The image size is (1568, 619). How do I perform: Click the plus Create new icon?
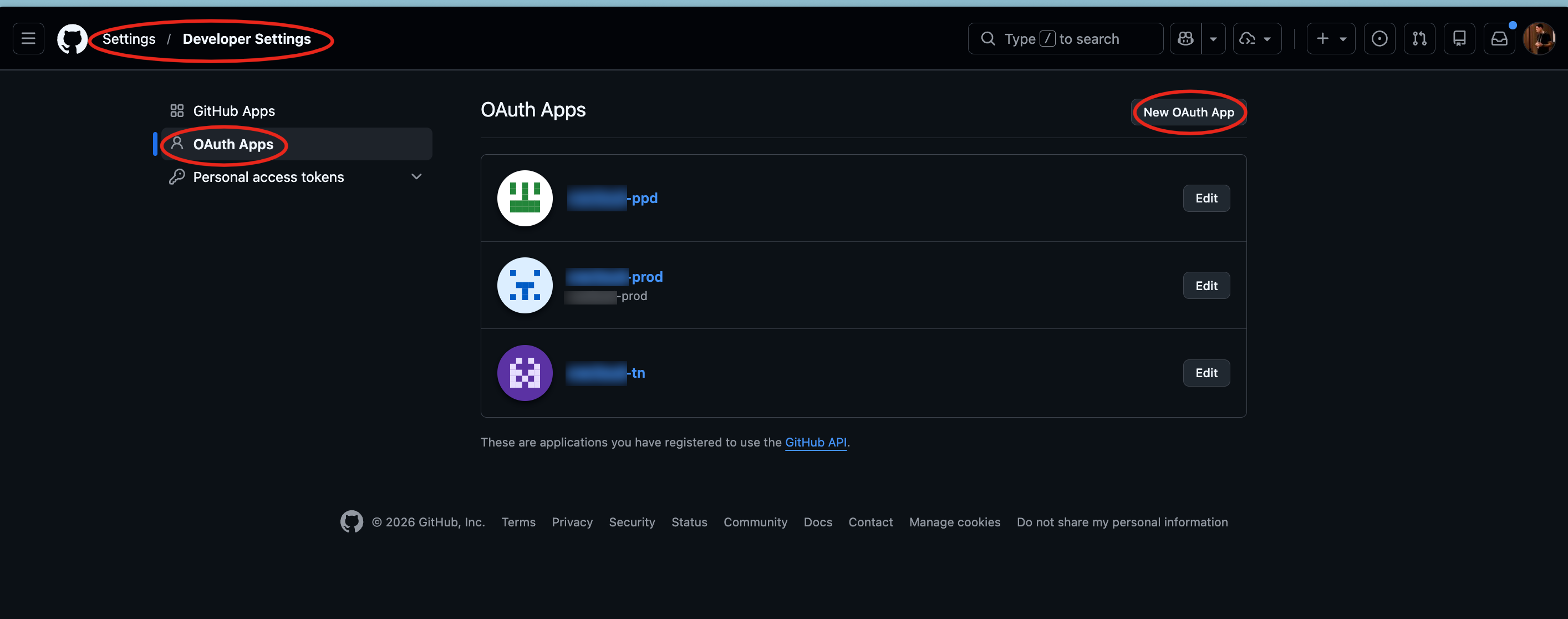click(1322, 39)
